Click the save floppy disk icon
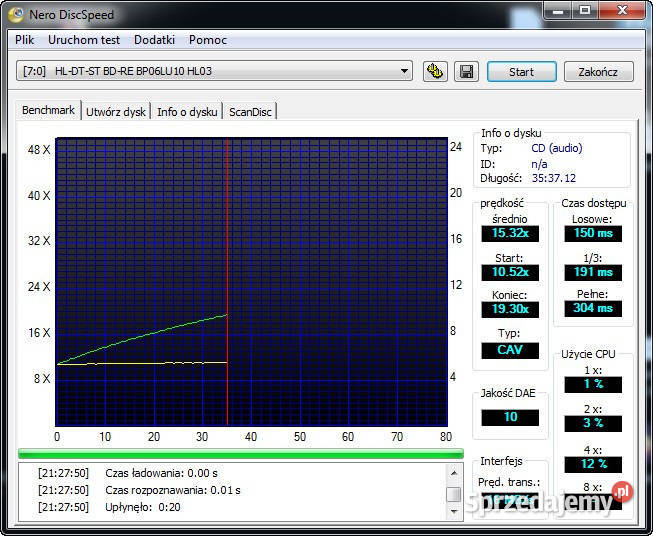The image size is (653, 536). click(465, 71)
